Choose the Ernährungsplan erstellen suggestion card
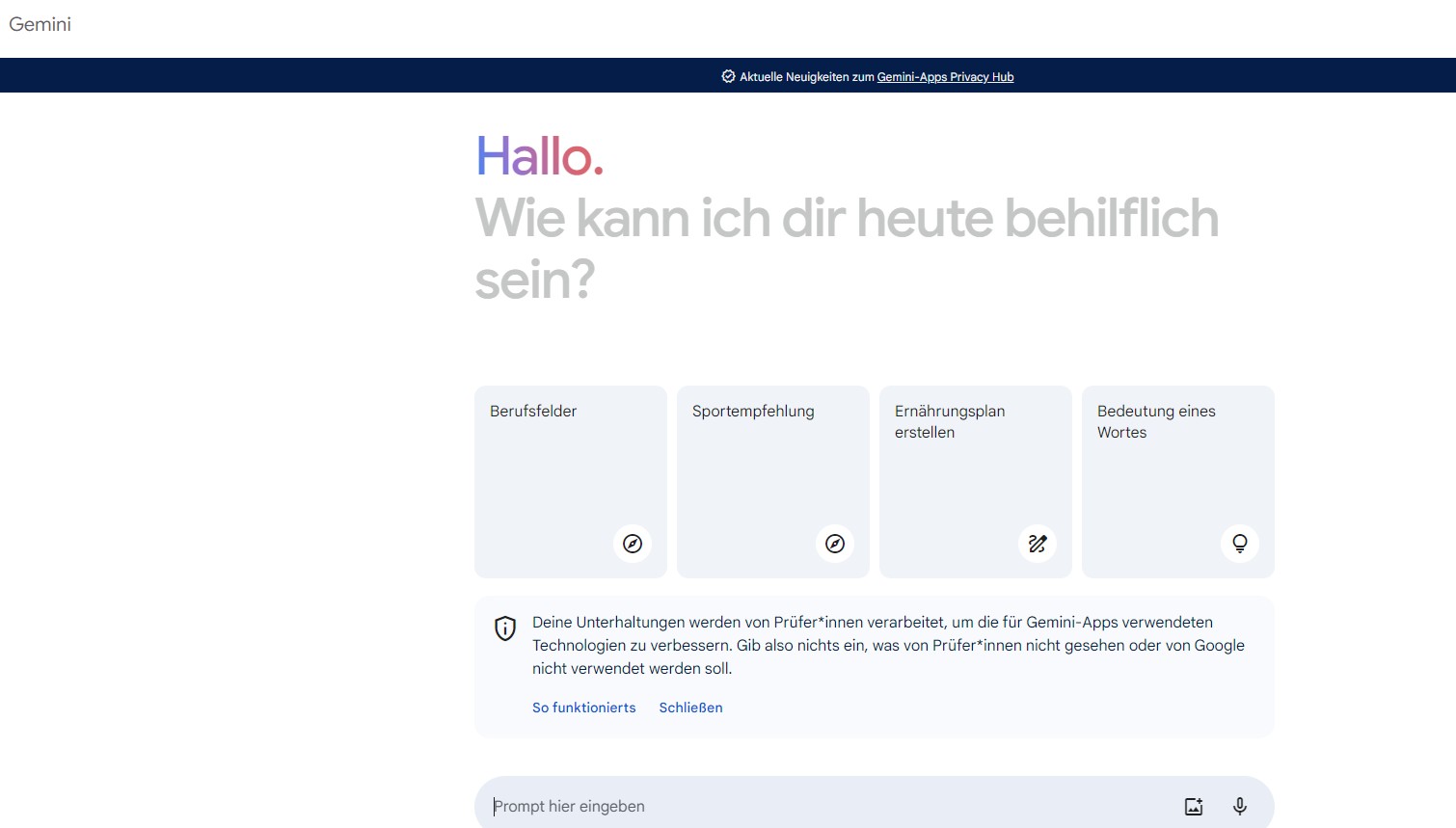The image size is (1456, 828). click(x=976, y=482)
